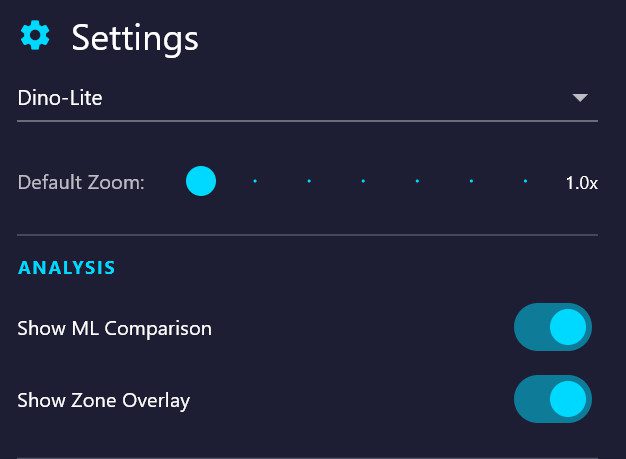Click the underline of the Dino-Lite field
The width and height of the screenshot is (626, 459).
(x=307, y=121)
